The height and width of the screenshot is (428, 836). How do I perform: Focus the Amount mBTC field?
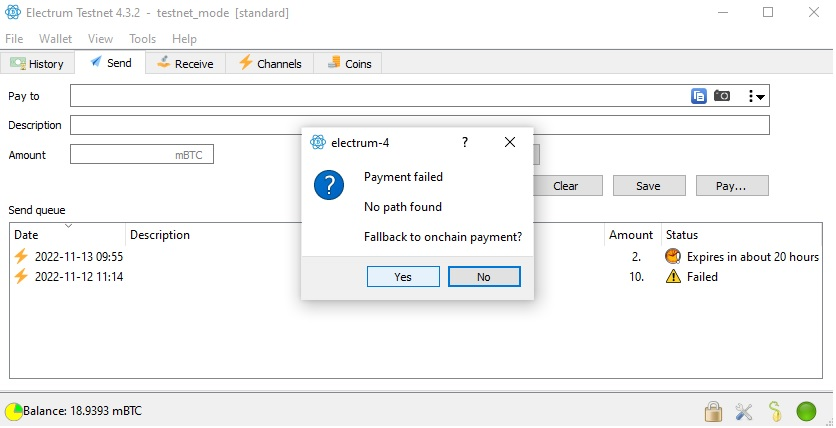coord(142,155)
